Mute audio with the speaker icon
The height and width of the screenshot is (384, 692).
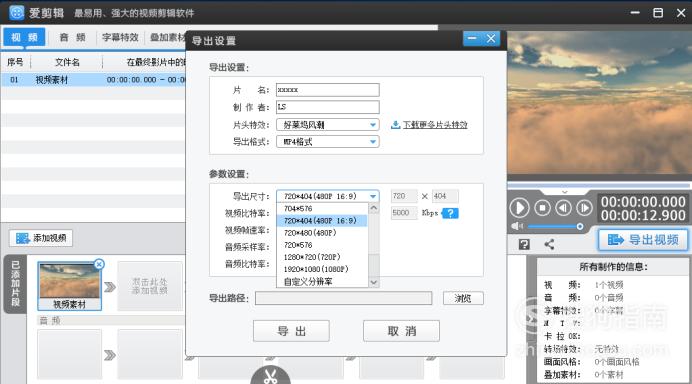tap(516, 226)
